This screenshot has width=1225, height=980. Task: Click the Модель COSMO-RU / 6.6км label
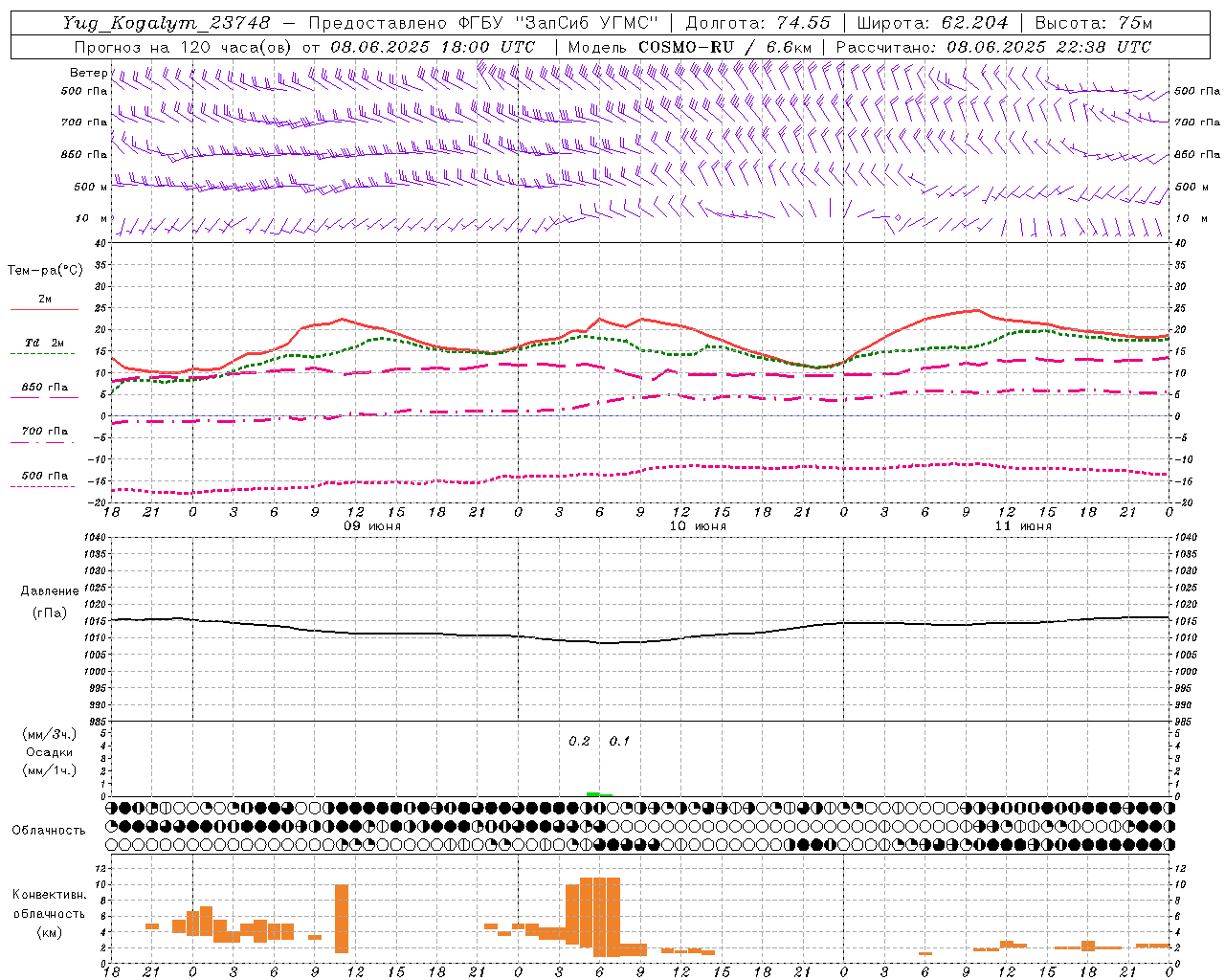(689, 47)
